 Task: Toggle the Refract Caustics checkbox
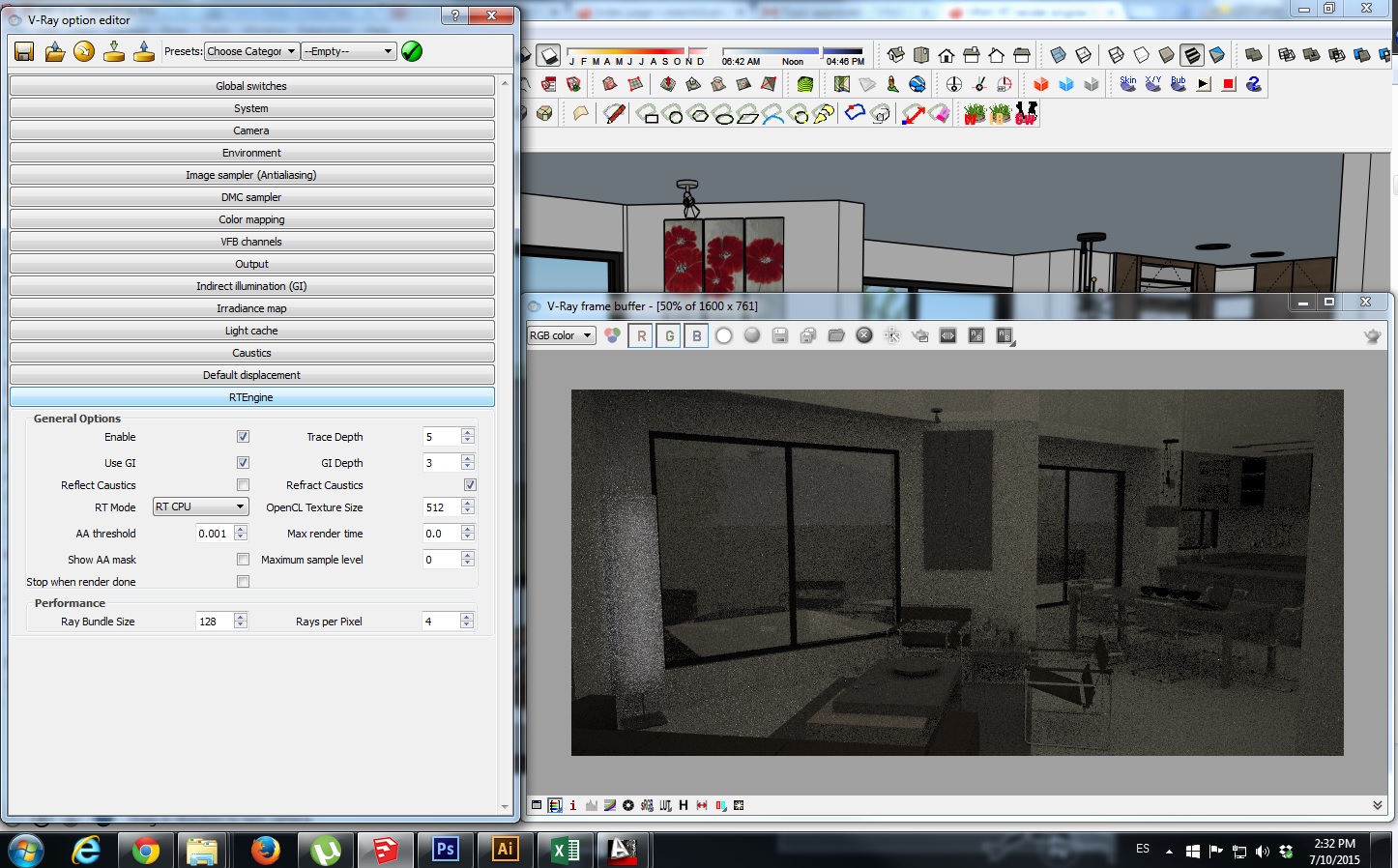click(470, 485)
